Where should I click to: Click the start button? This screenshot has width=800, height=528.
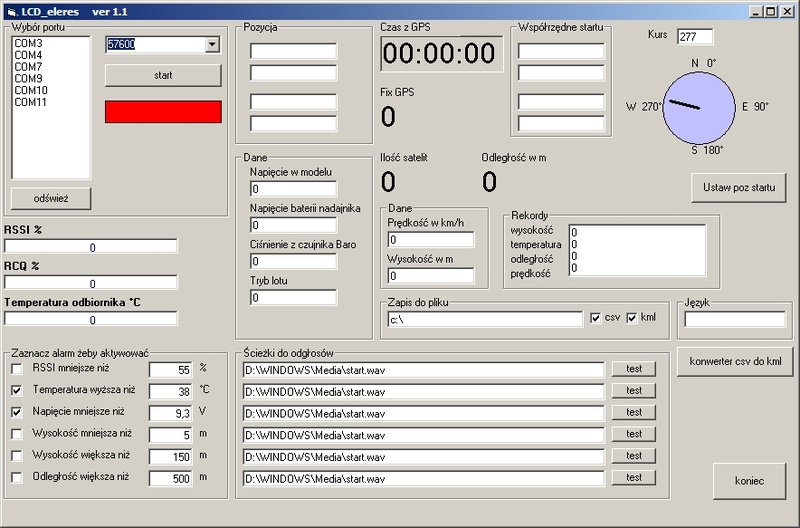tap(163, 76)
